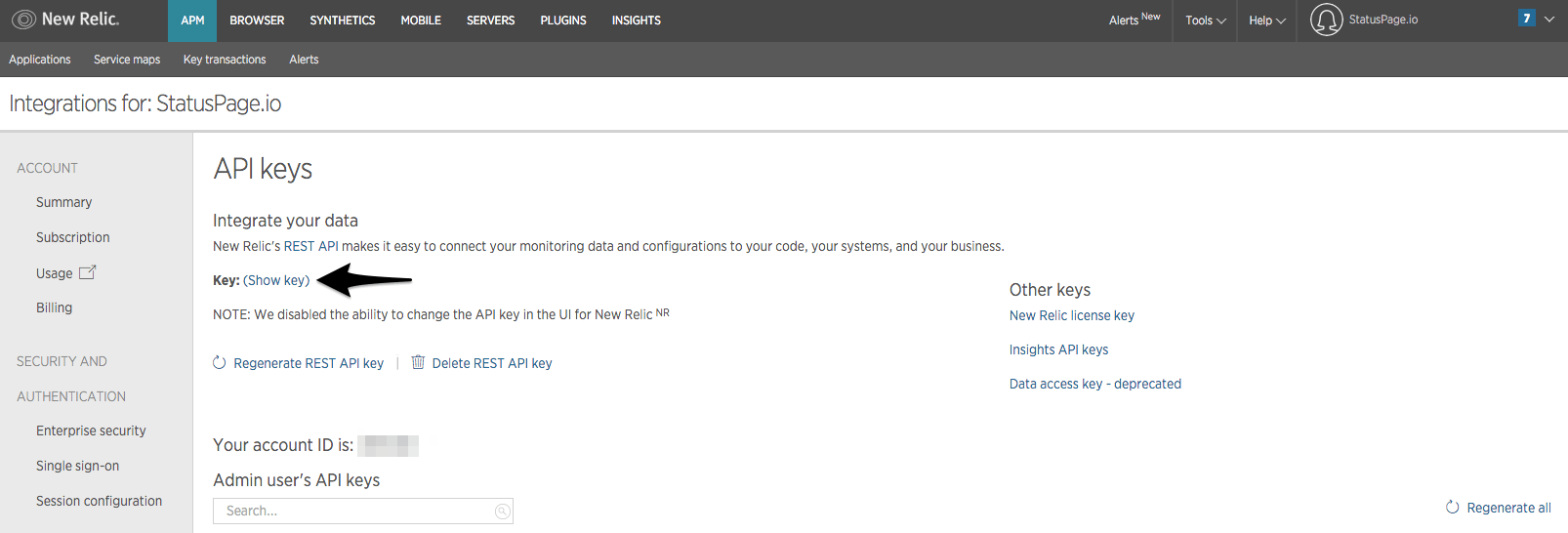
Task: Click the Admin user's API keys search field
Action: 363,511
